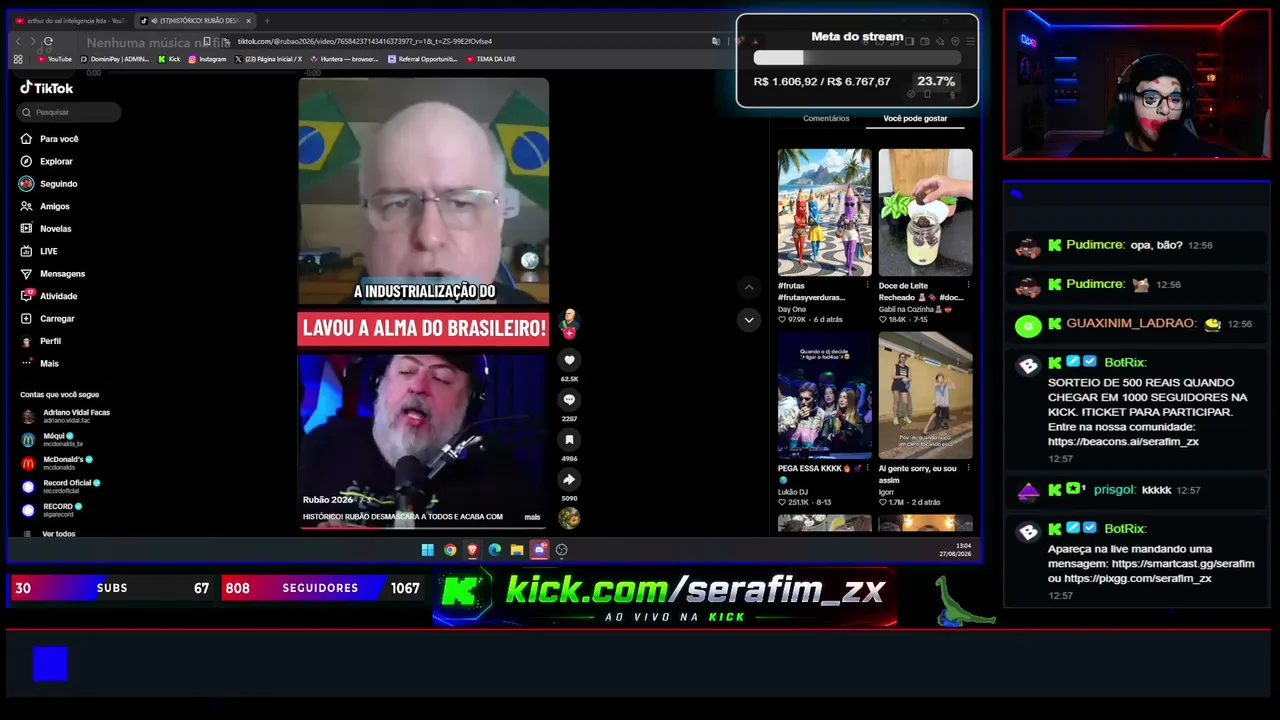Open the PEGA ESSA KKKK video thumbnail
Screen dimensions: 1280x720
[825, 396]
